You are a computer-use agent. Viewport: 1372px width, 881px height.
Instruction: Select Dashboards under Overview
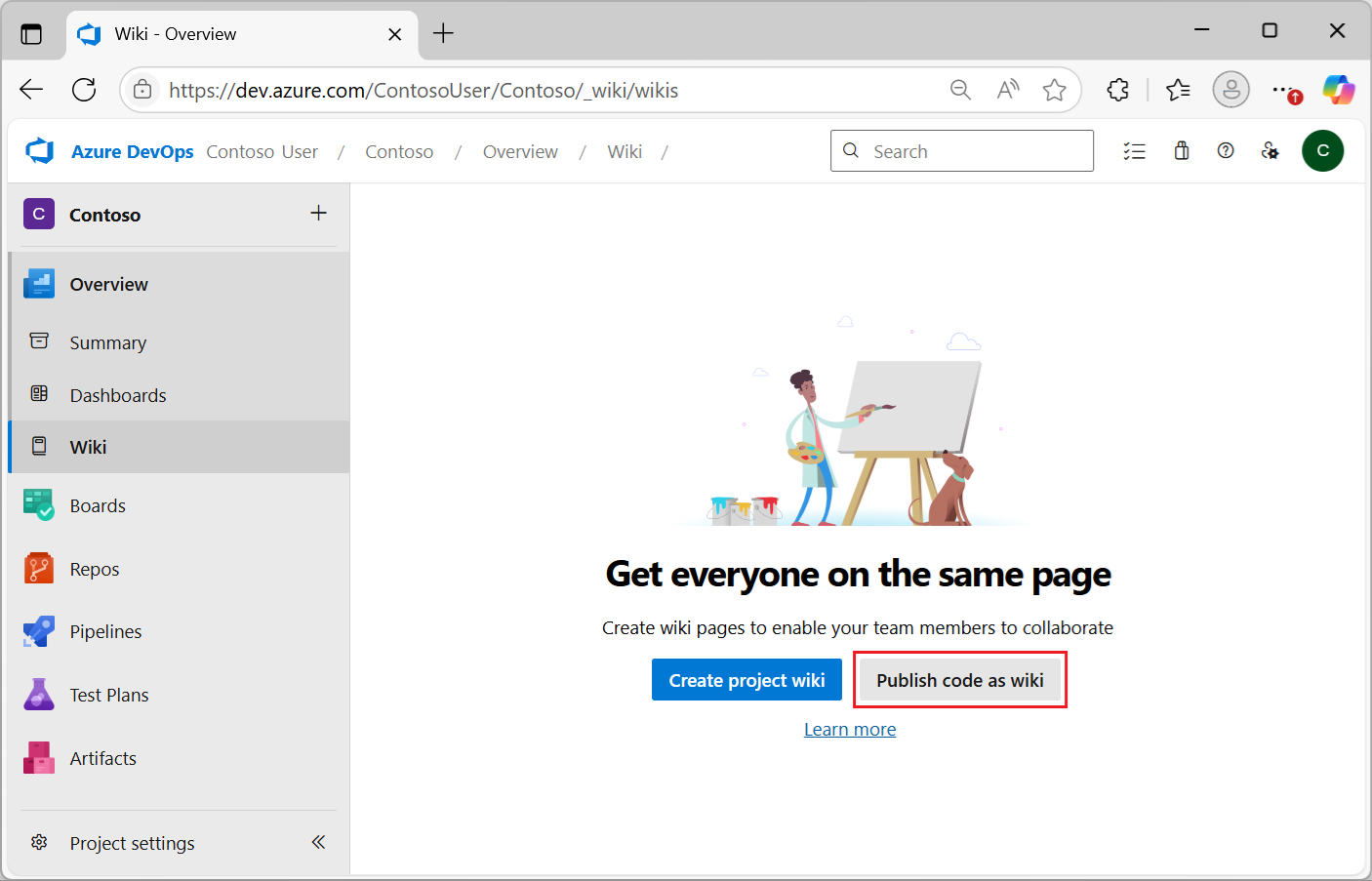[x=117, y=396]
